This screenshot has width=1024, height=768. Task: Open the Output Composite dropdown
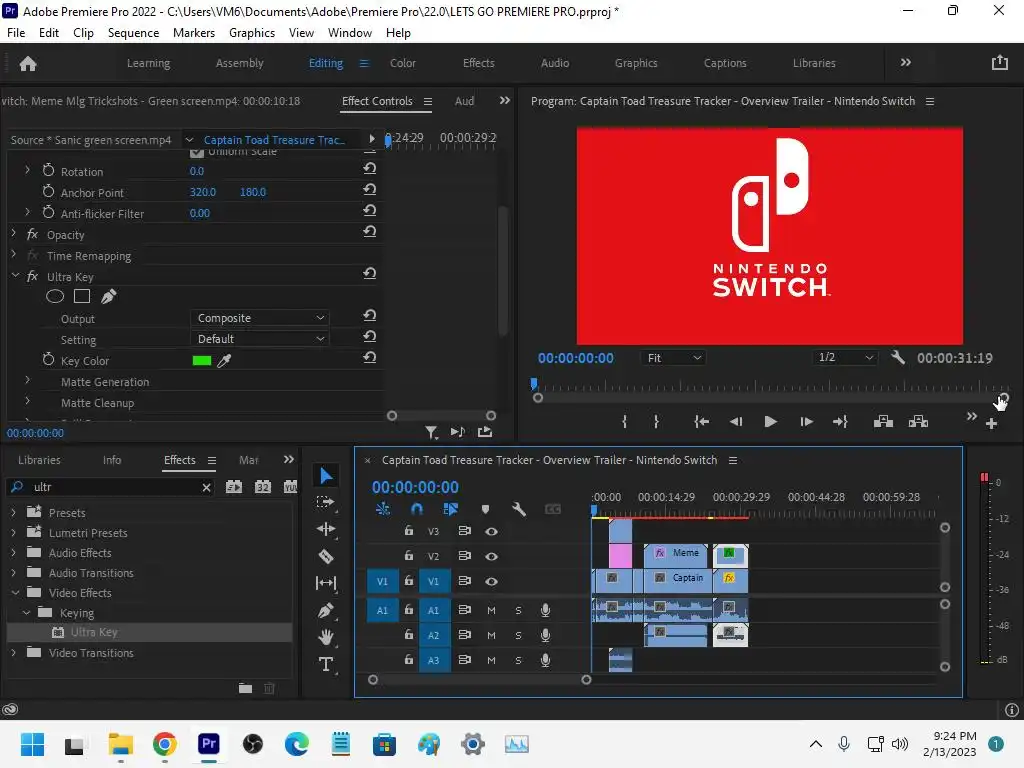click(x=259, y=318)
